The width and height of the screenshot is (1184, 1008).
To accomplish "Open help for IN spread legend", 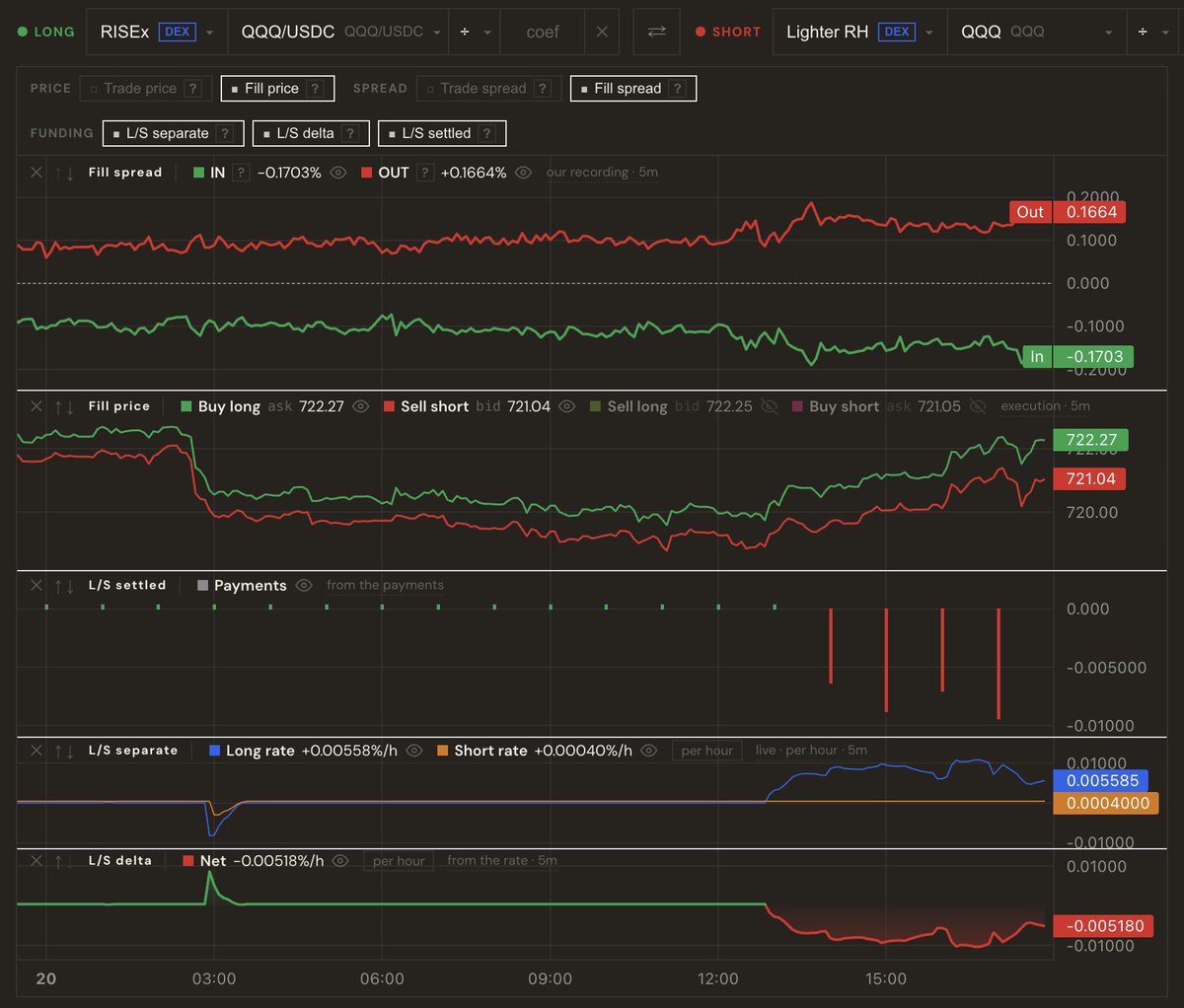I will point(241,173).
